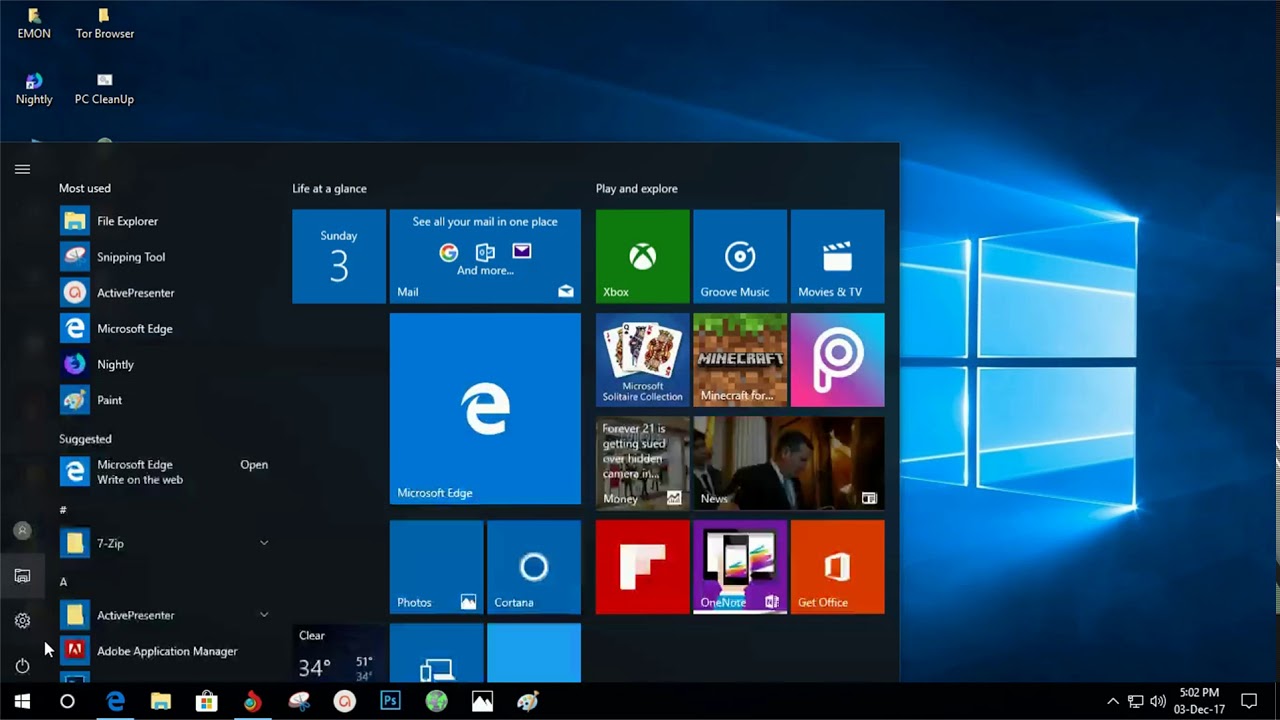Click Open next to suggested Microsoft Edge
Image resolution: width=1280 pixels, height=720 pixels.
click(x=254, y=465)
